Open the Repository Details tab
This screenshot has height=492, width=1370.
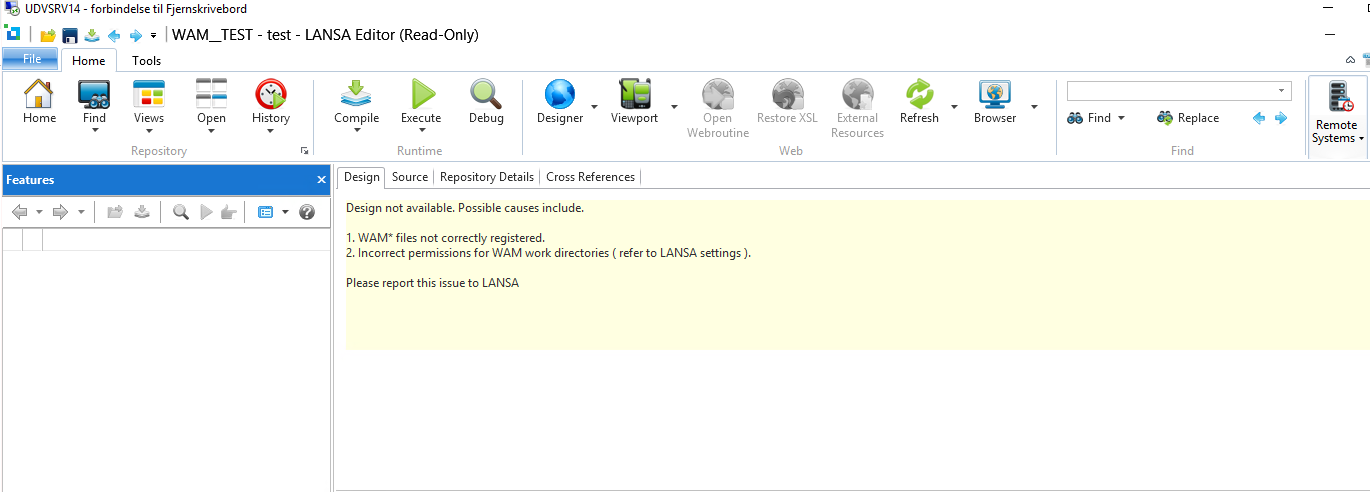point(487,177)
